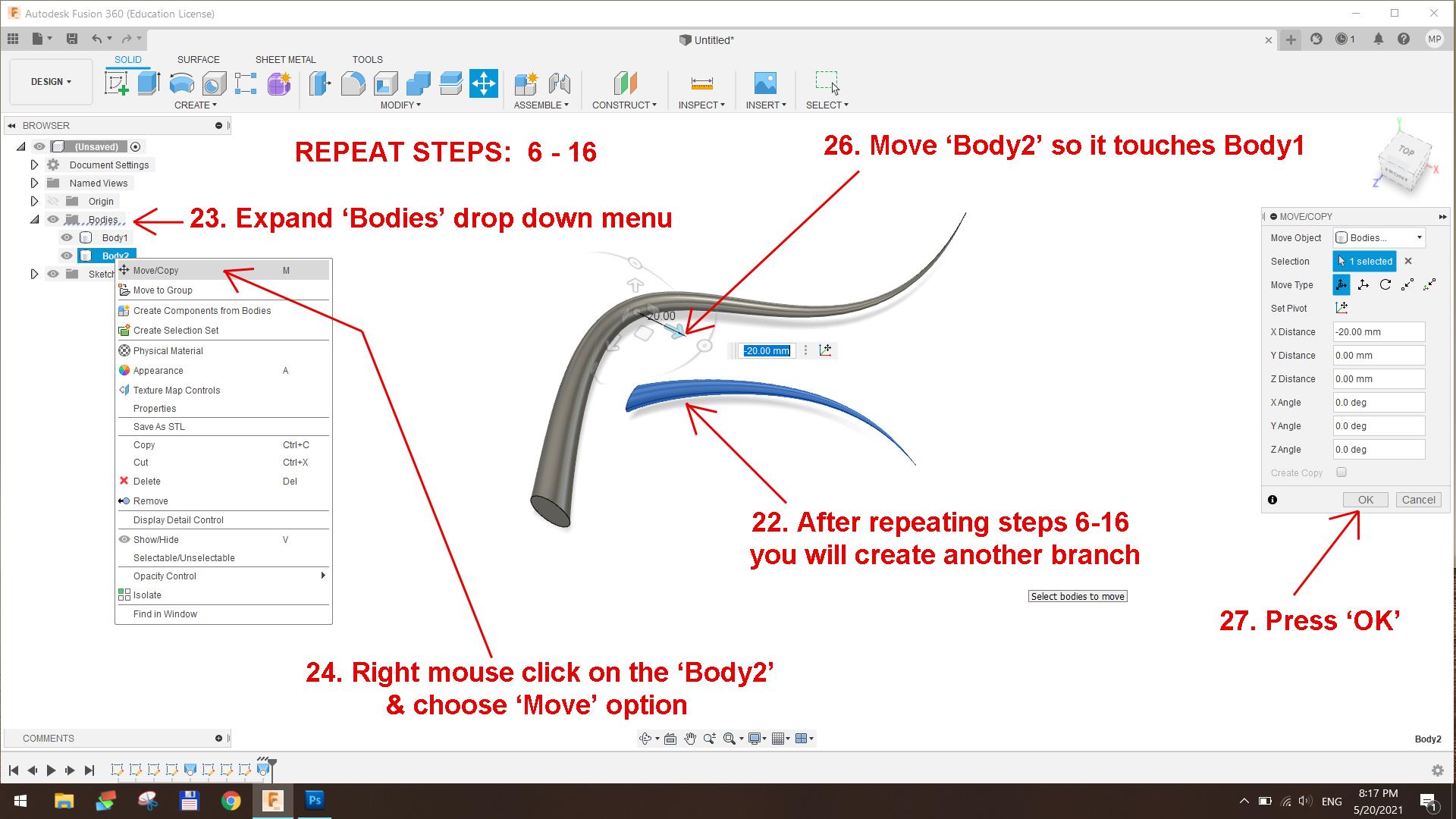The width and height of the screenshot is (1456, 819).
Task: Open the DESIGN workspace dropdown
Action: (x=51, y=82)
